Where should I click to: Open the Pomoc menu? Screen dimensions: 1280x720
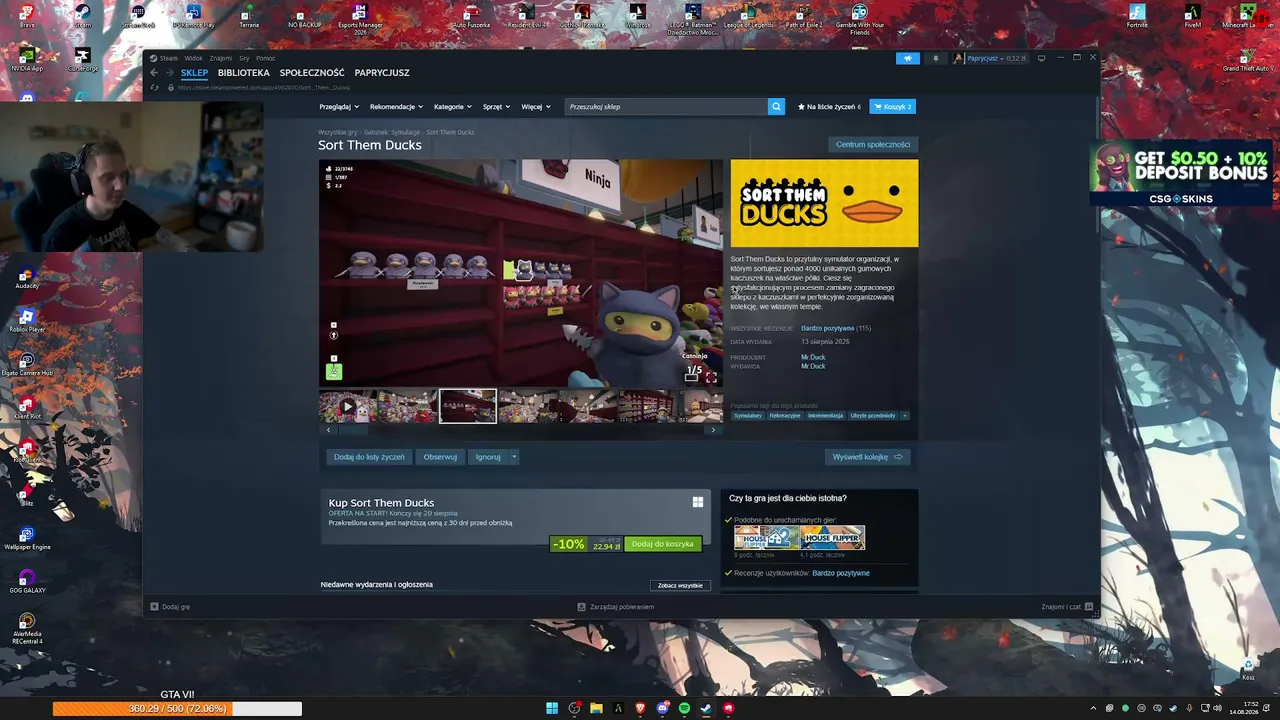tap(265, 58)
